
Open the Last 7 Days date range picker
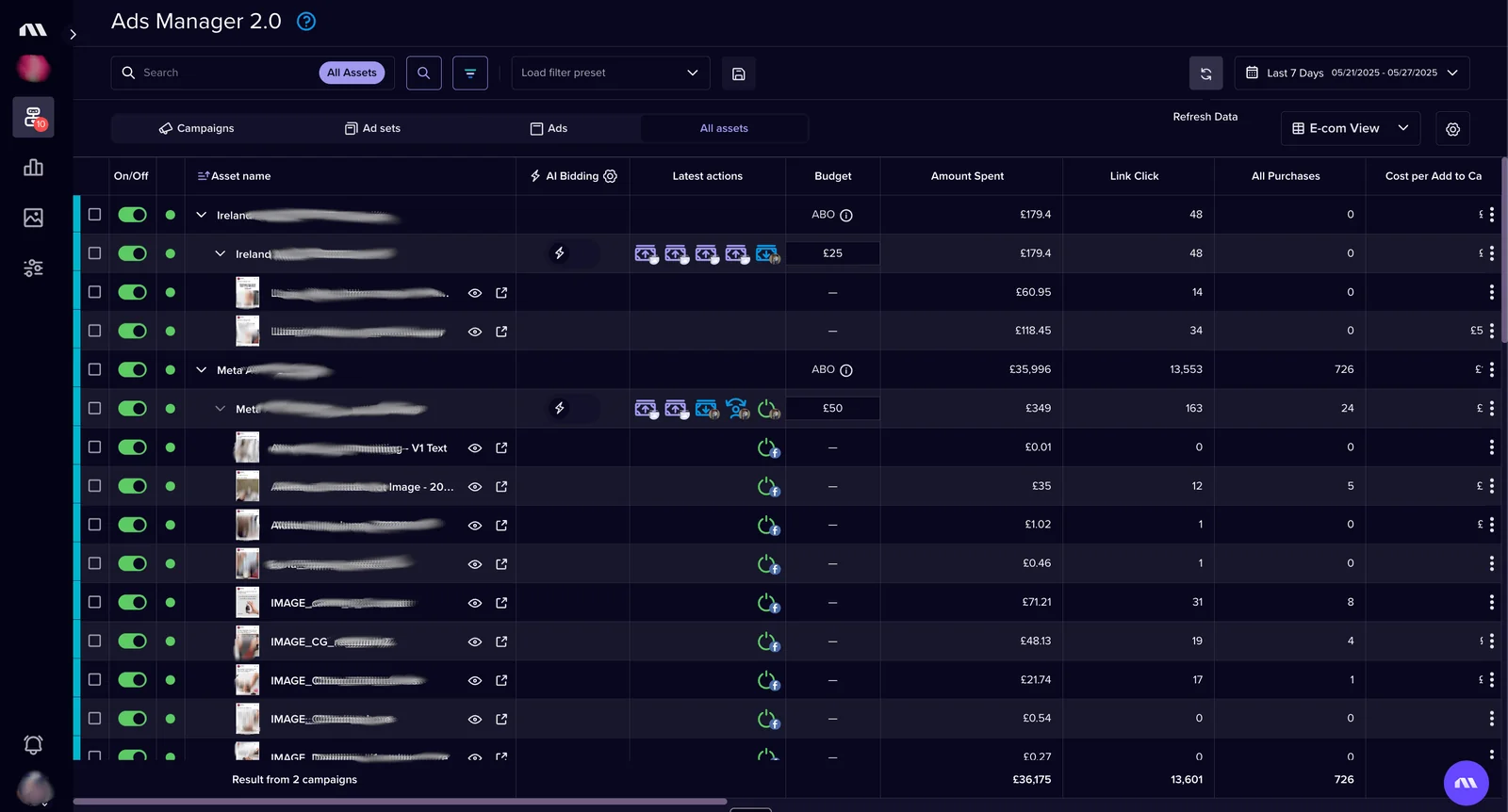(x=1352, y=73)
